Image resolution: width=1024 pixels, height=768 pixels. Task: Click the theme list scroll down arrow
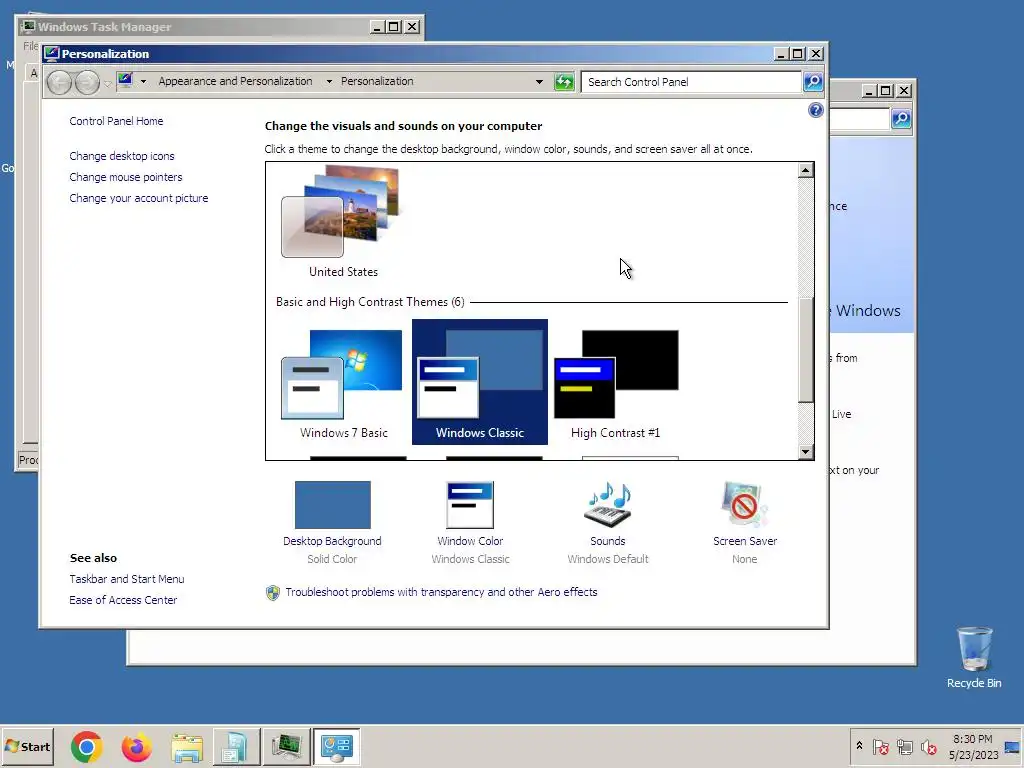[806, 451]
